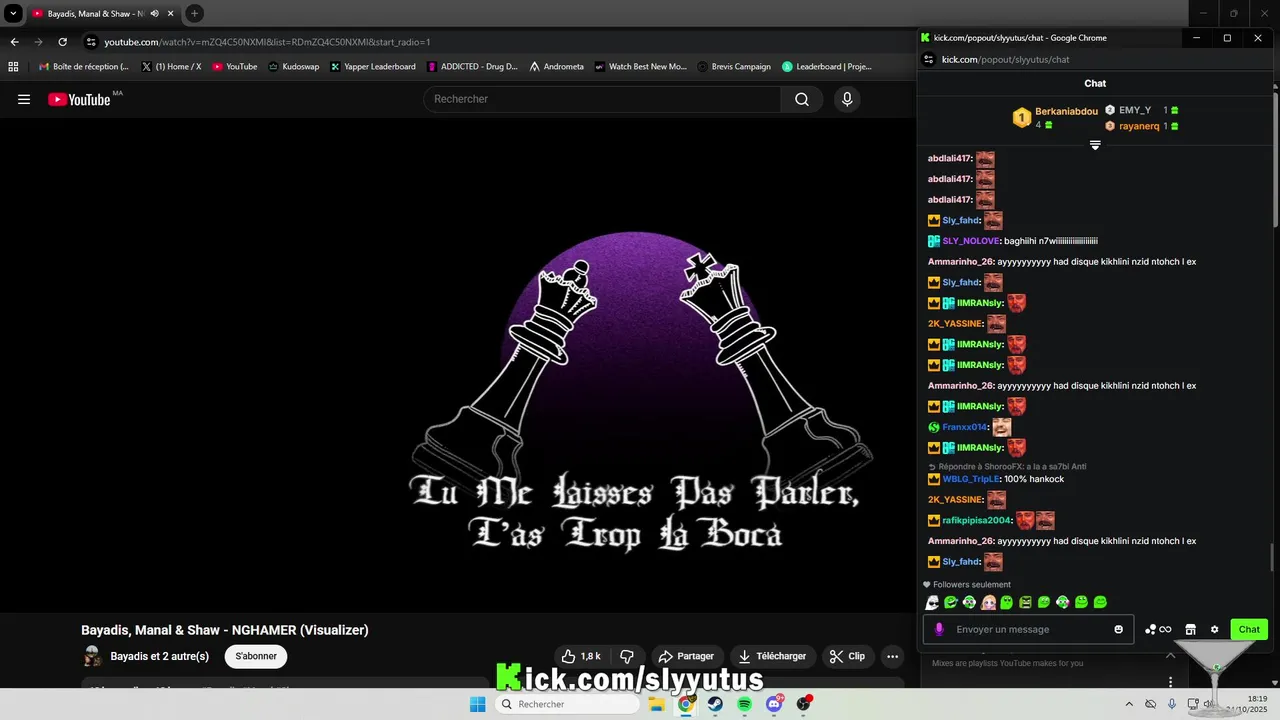Open Spotify from the taskbar
Screen dimensions: 1280x720
point(745,704)
